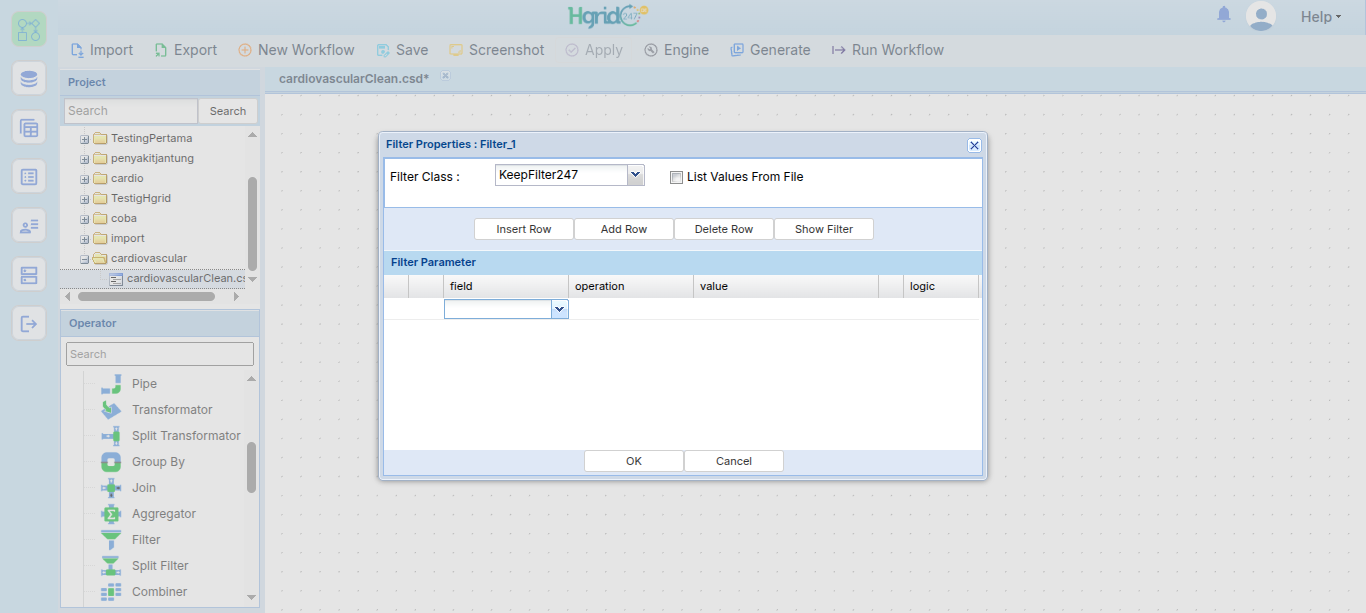Collapse the cardiovascular folder
Viewport: 1366px width, 613px height.
85,259
